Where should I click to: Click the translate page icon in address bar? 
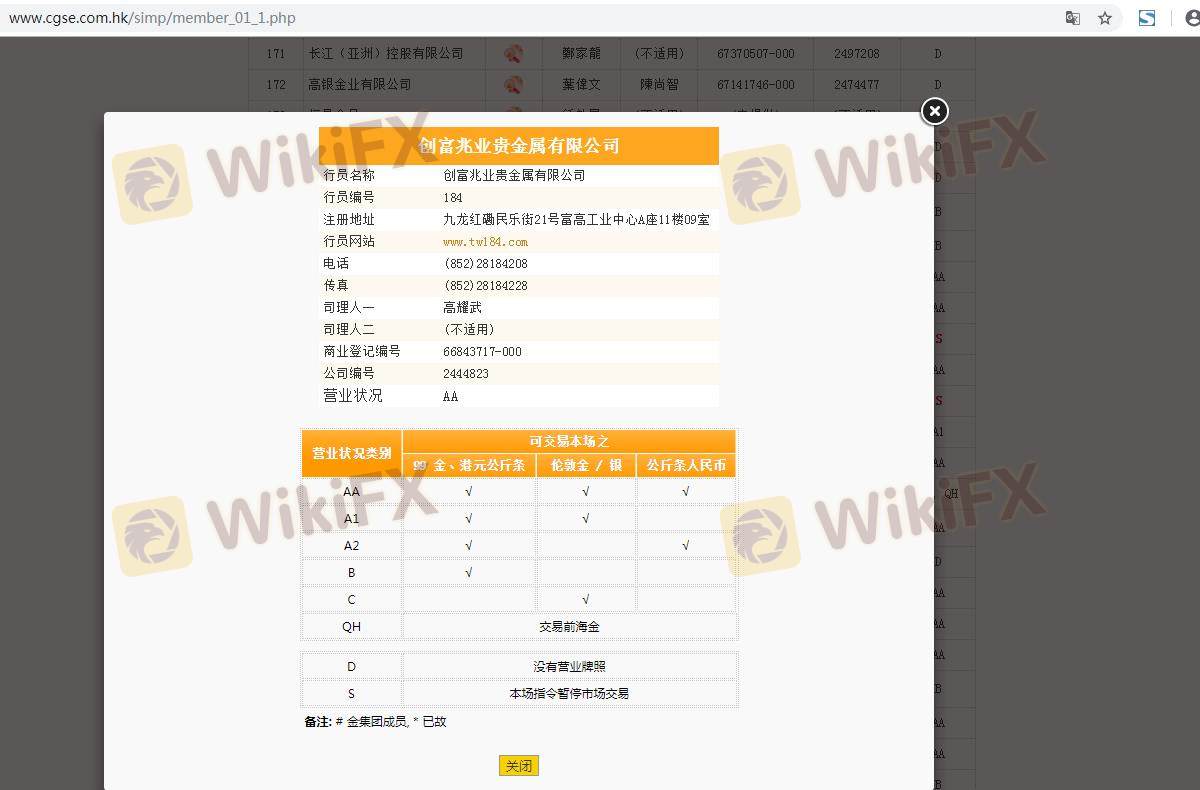point(1072,18)
